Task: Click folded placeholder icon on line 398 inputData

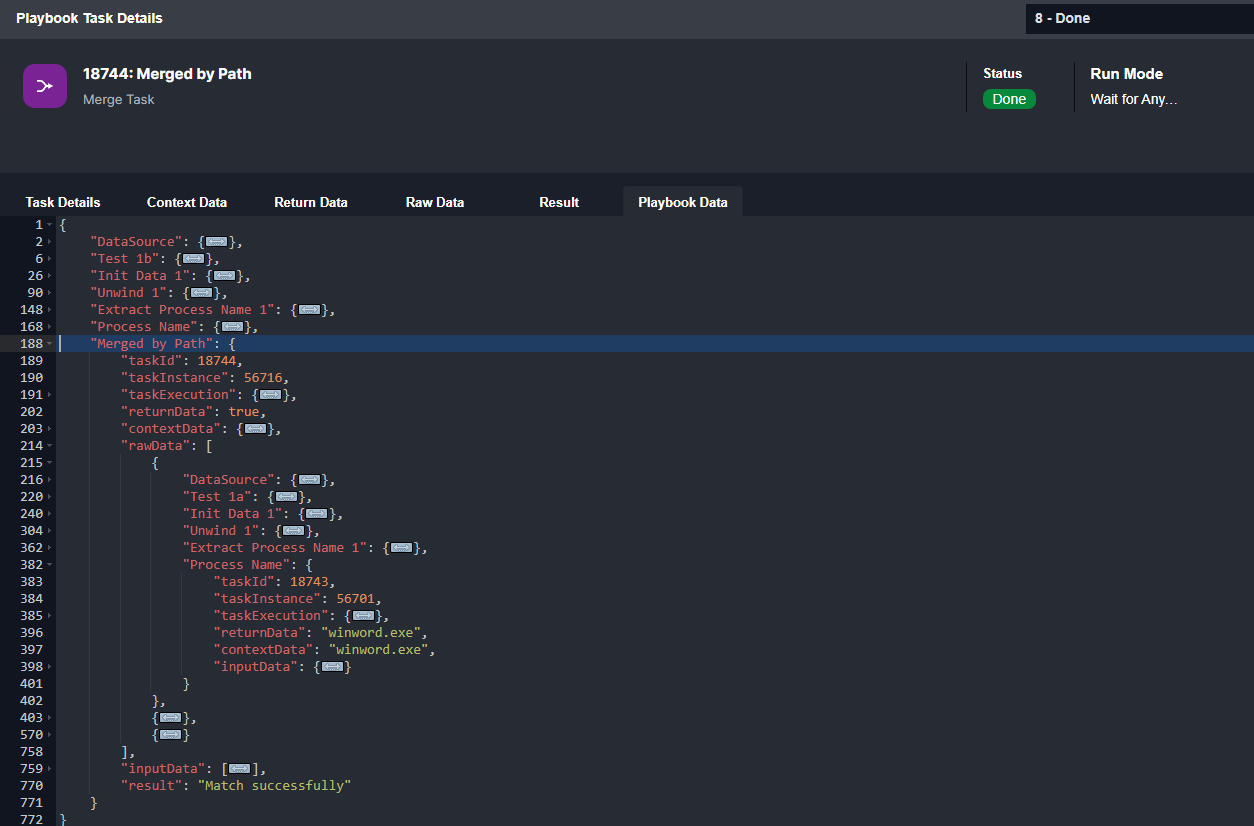Action: (x=333, y=667)
